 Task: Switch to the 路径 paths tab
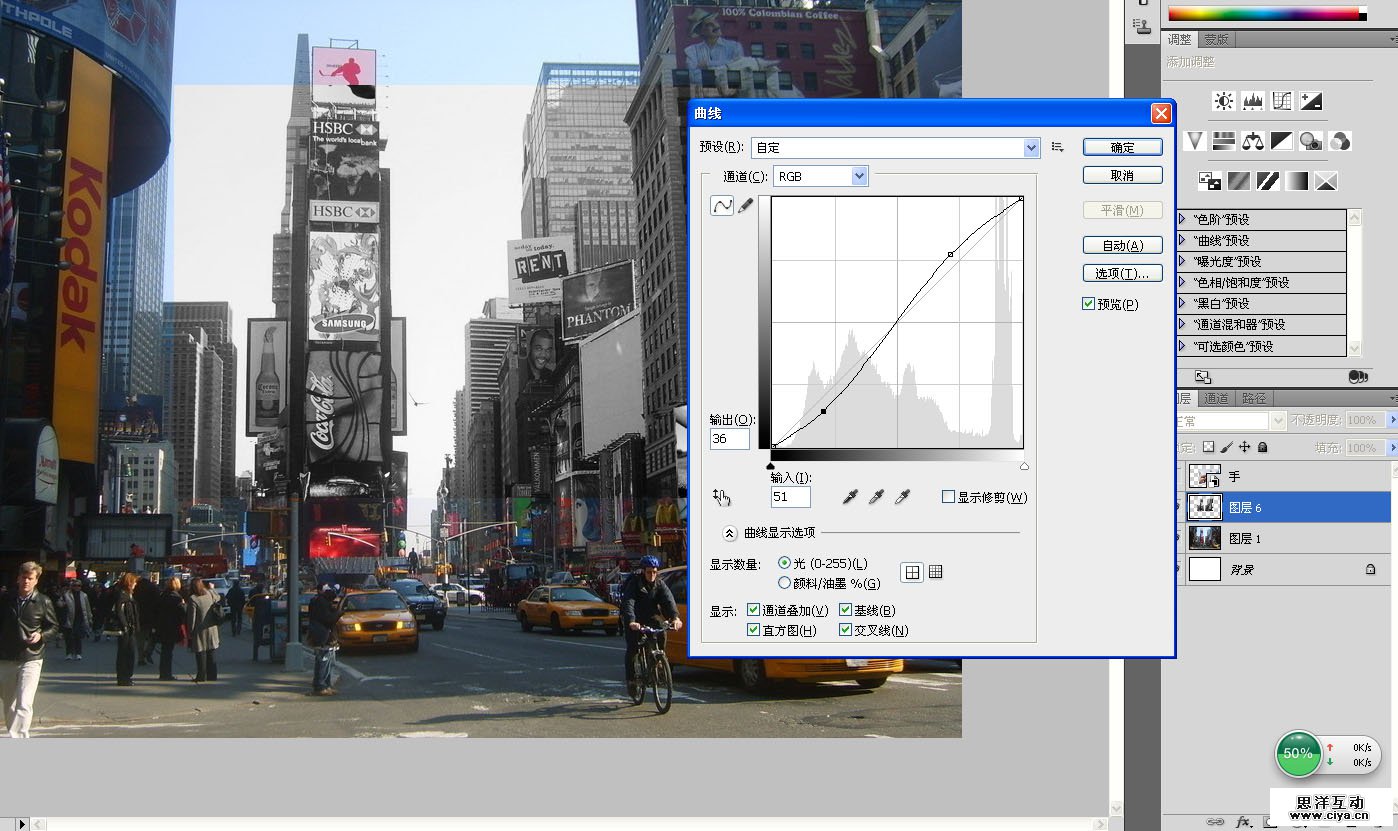click(x=1254, y=398)
